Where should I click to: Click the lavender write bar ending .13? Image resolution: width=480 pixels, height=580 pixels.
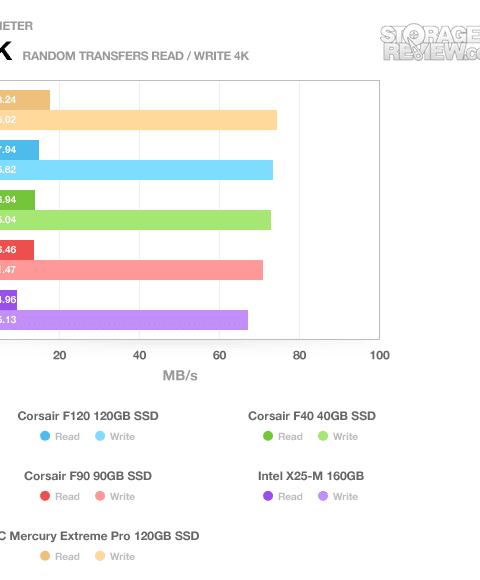[x=124, y=320]
